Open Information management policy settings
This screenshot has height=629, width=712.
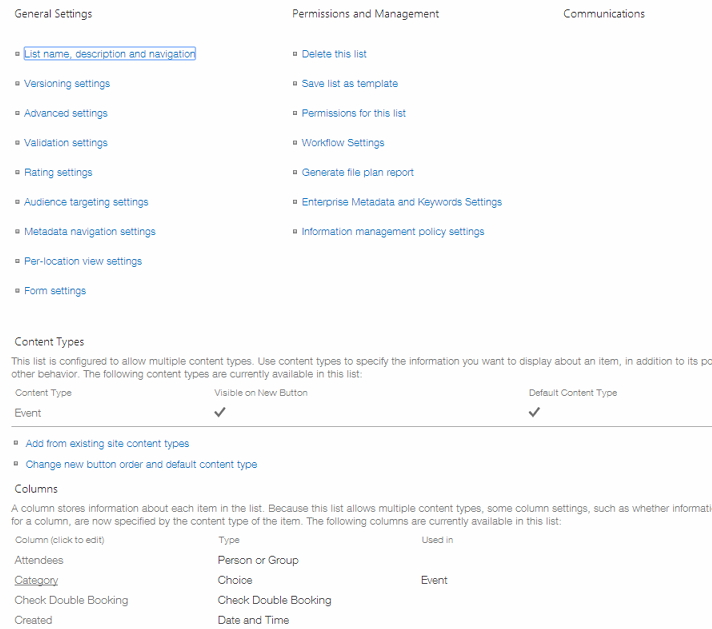(x=393, y=232)
